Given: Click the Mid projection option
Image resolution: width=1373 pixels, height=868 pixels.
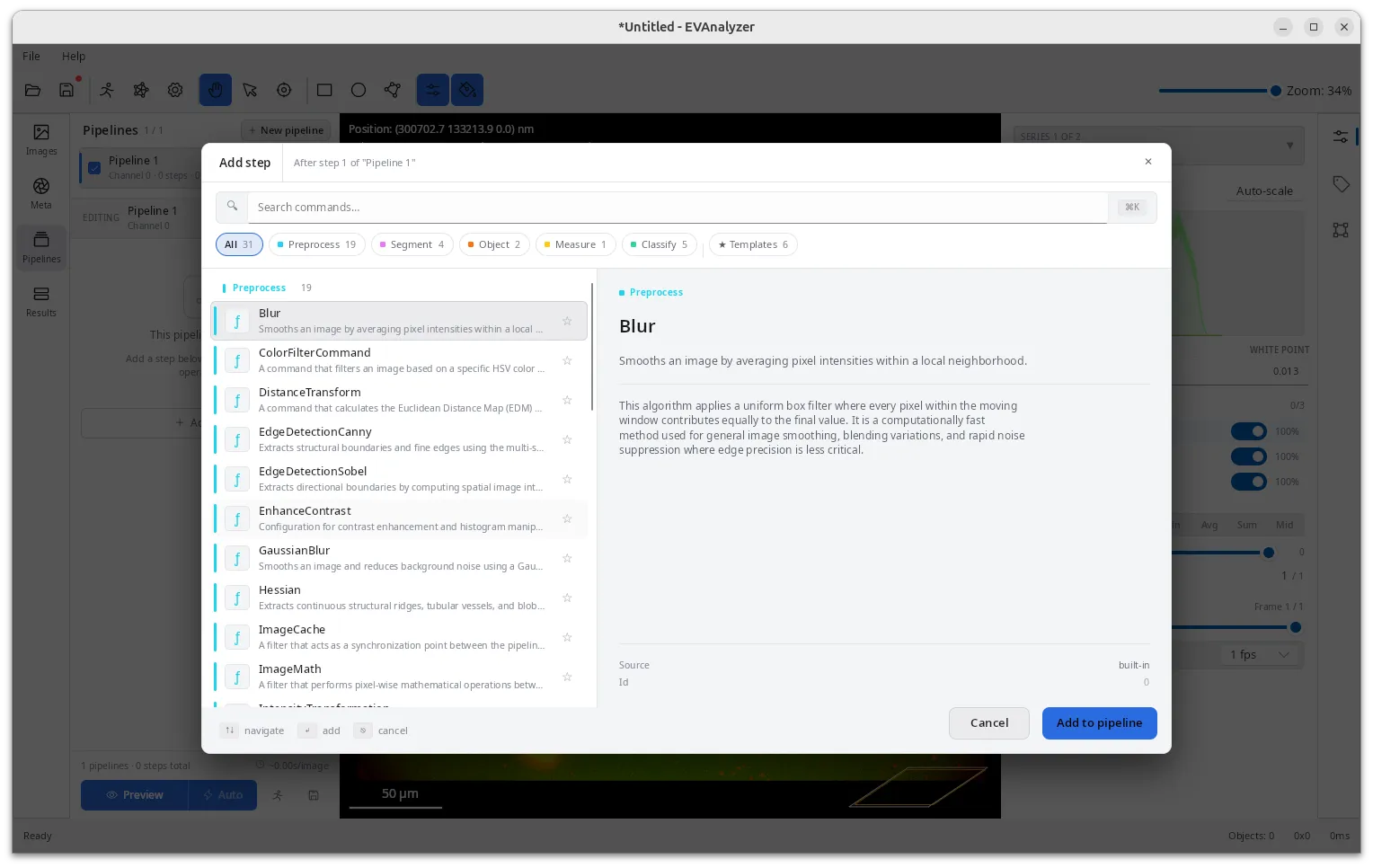Looking at the screenshot, I should (x=1285, y=525).
